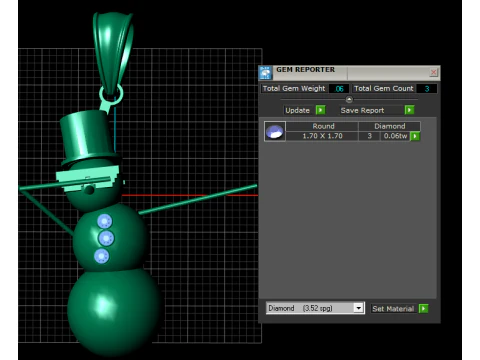Click the green arrow beside 0.06tw
Image resolution: width=480 pixels, height=360 pixels.
click(x=415, y=136)
